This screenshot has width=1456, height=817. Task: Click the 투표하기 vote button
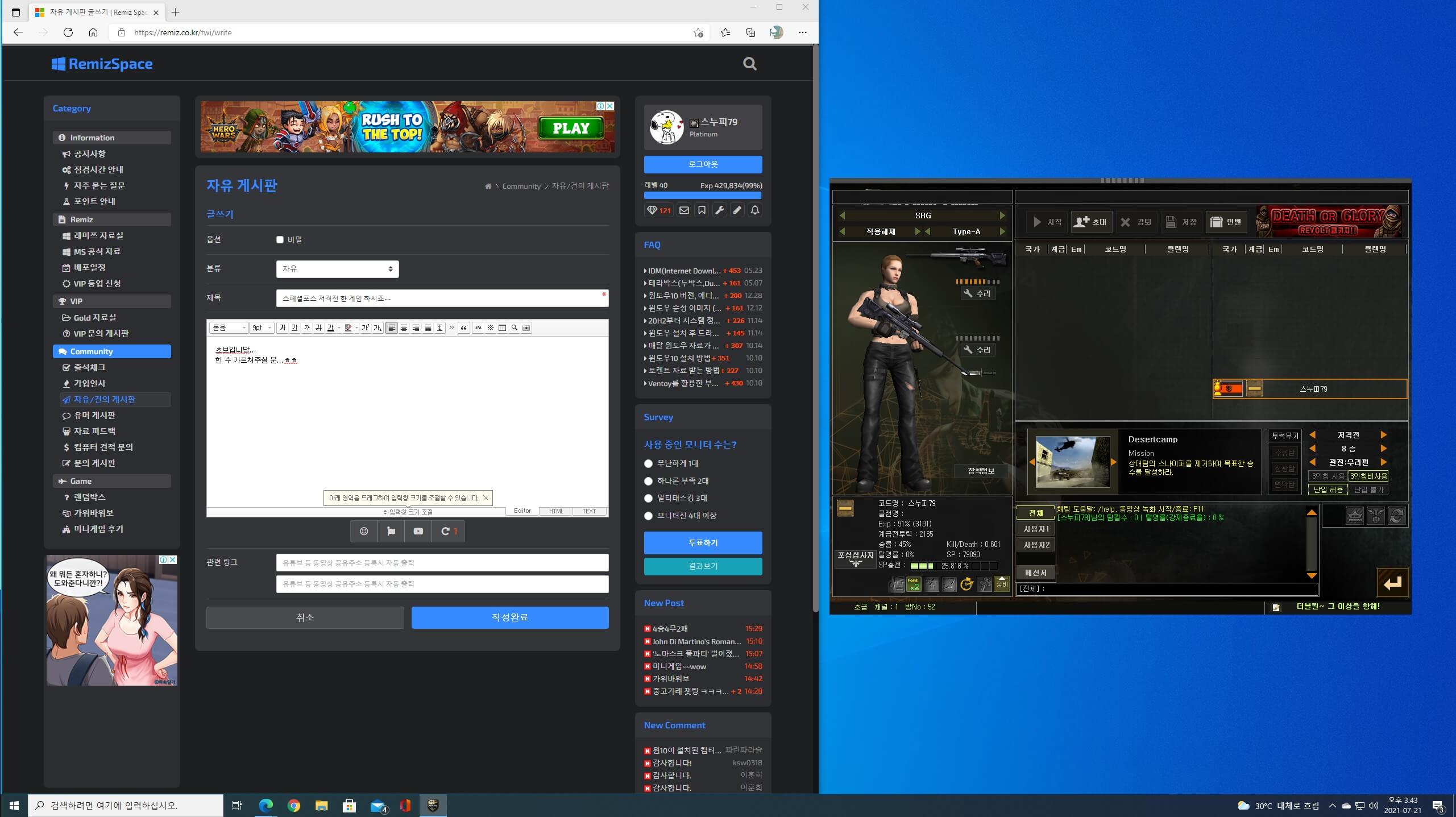click(703, 543)
